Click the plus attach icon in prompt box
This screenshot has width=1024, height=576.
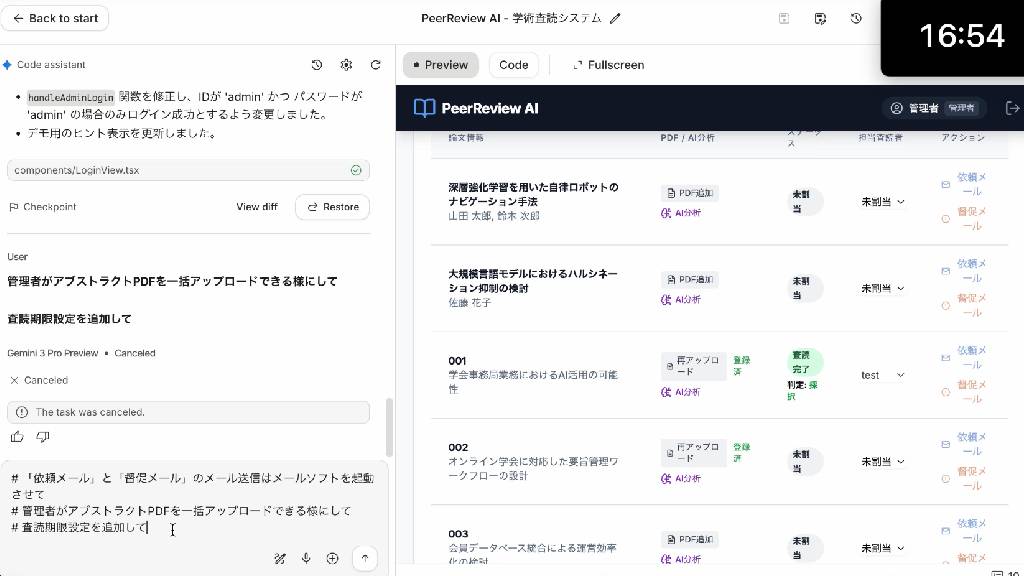[x=333, y=558]
